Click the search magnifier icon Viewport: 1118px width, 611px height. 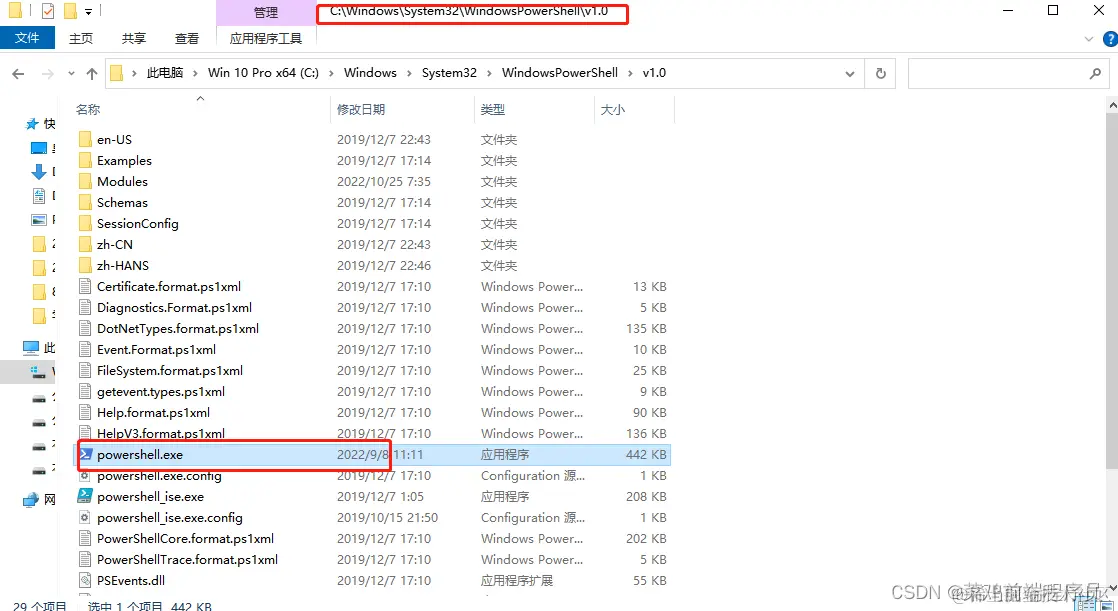[x=1096, y=73]
